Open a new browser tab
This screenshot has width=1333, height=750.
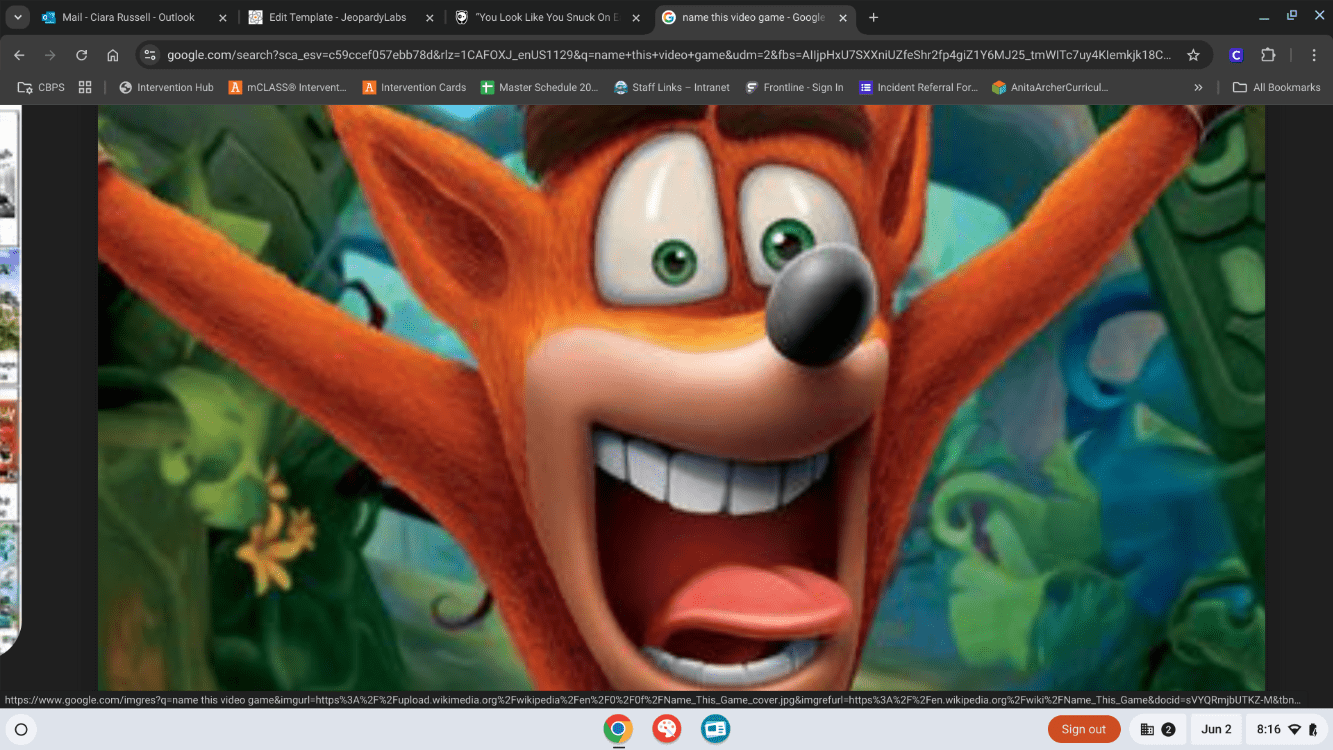coord(873,17)
